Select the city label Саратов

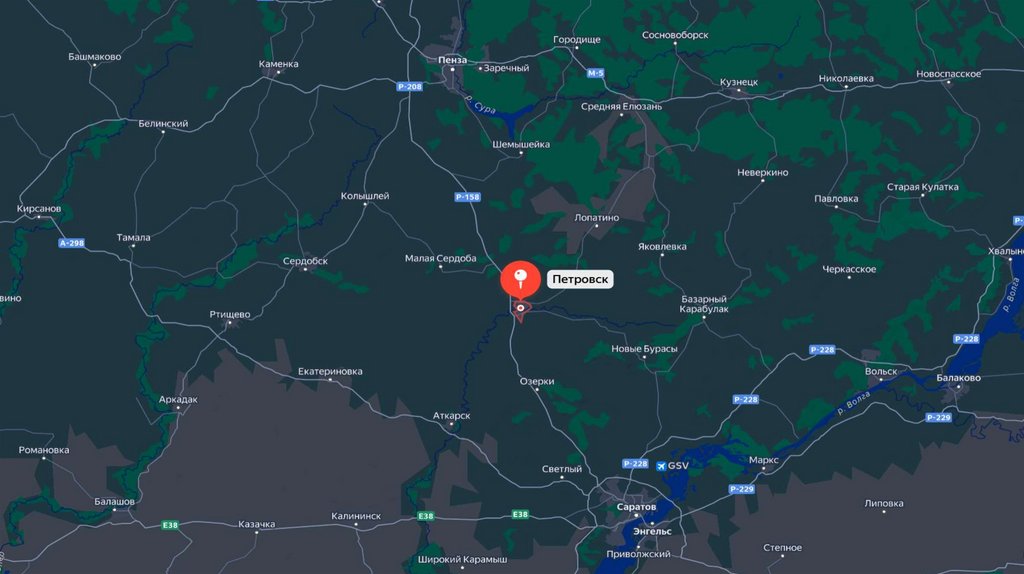[x=636, y=507]
